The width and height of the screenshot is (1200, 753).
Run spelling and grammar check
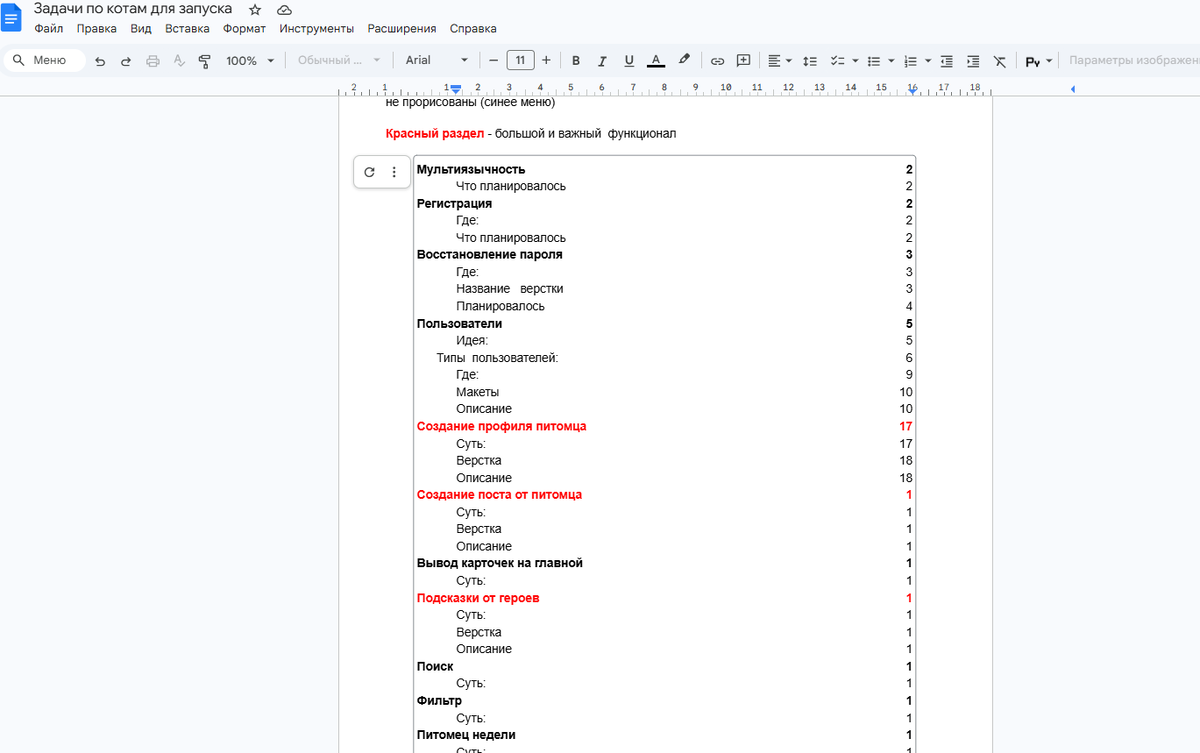tap(179, 61)
